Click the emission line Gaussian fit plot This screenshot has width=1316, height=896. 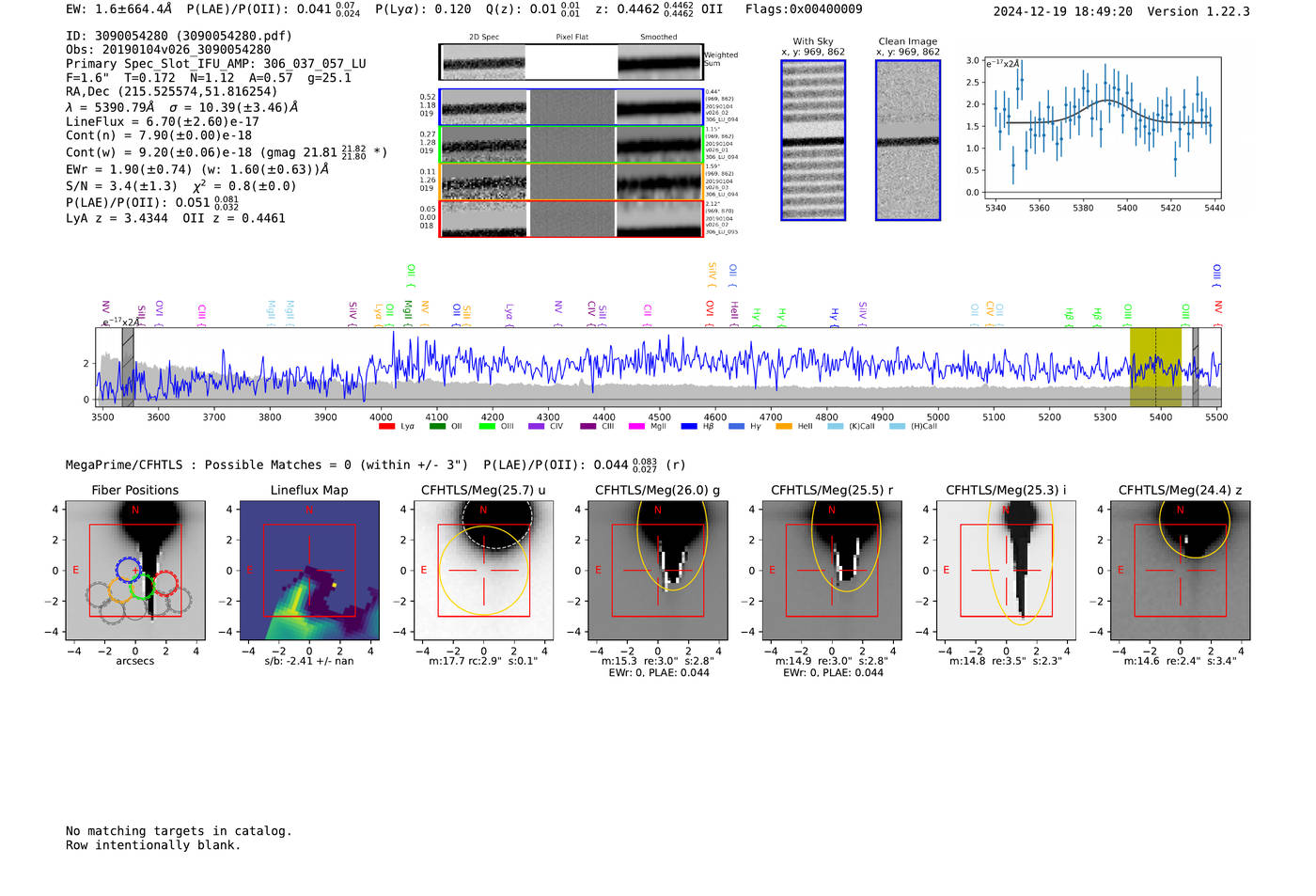(1102, 129)
